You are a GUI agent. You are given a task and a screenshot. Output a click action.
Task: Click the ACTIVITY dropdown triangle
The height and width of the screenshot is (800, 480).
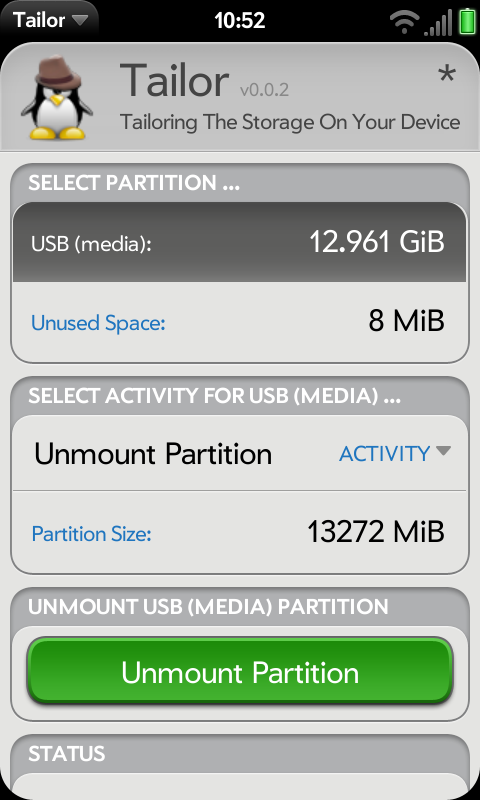point(443,451)
